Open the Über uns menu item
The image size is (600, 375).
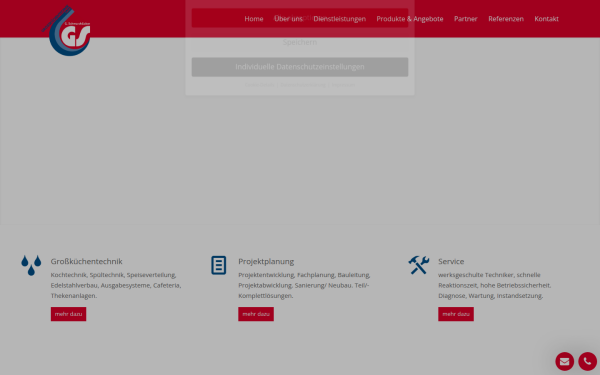coord(288,19)
